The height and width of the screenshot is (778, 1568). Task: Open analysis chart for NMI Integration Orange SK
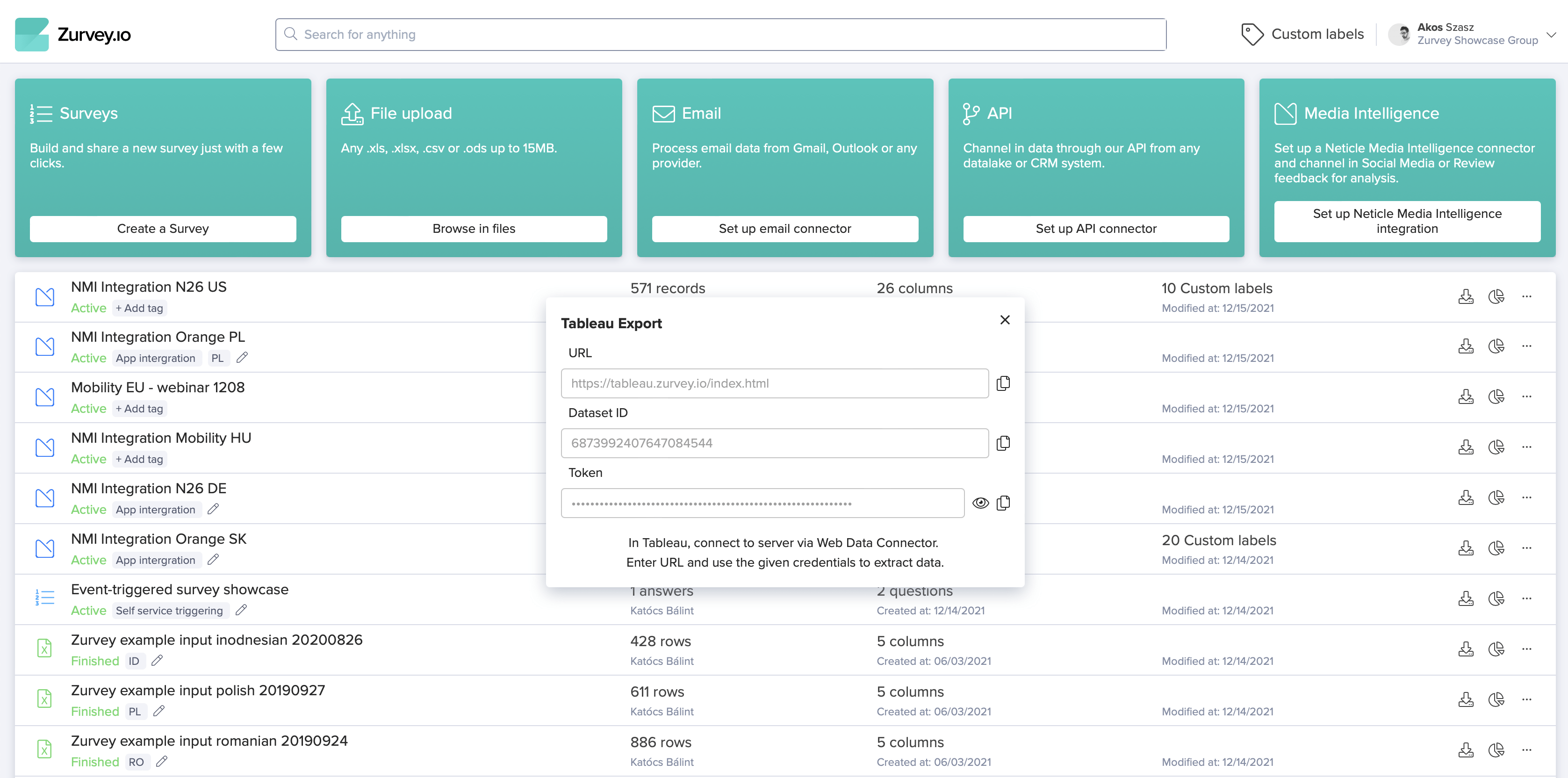[x=1496, y=548]
